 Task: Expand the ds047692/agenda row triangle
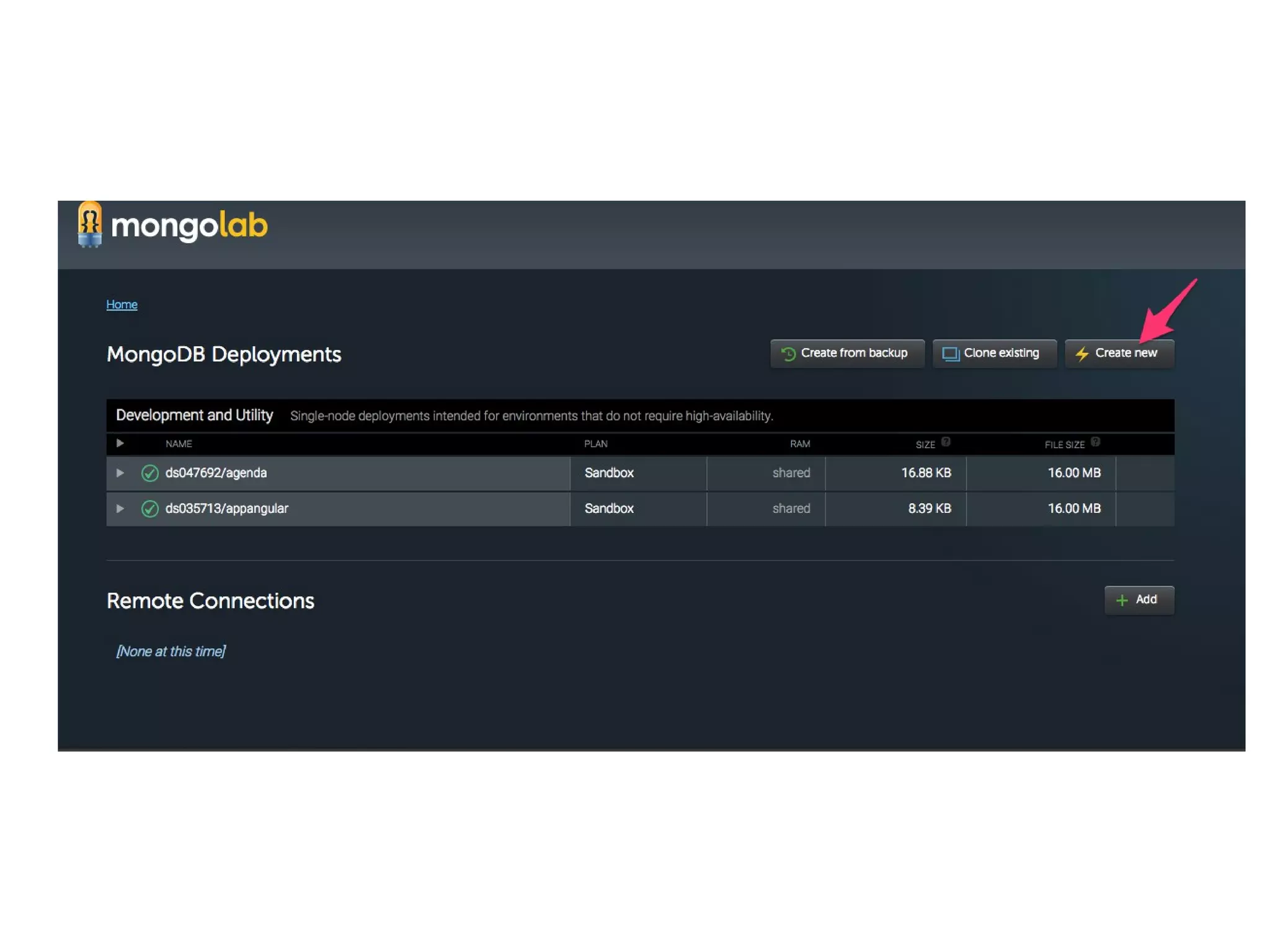click(x=120, y=473)
